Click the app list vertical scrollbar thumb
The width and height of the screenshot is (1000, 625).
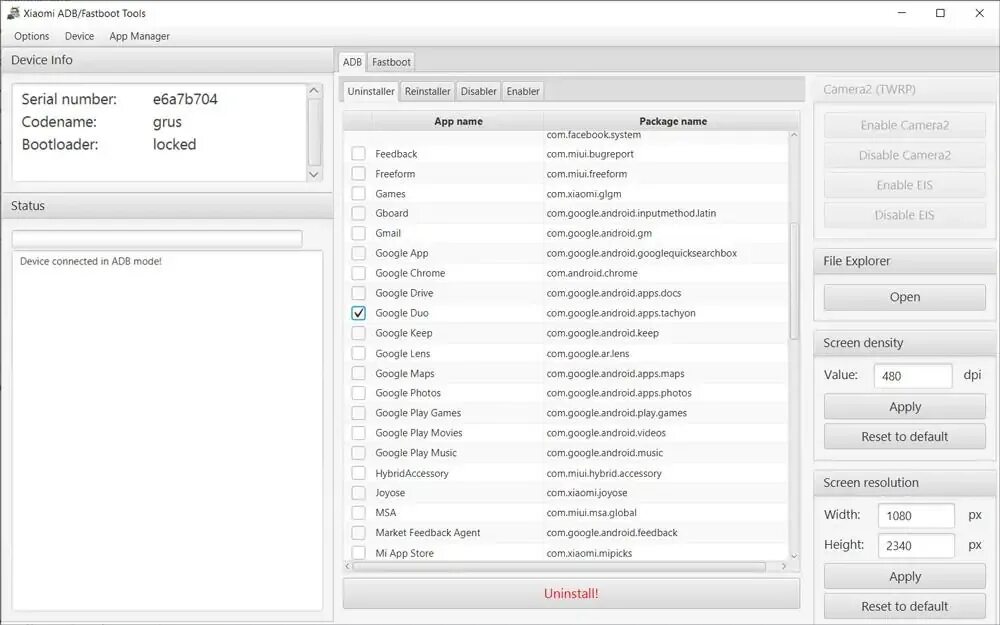click(x=794, y=281)
